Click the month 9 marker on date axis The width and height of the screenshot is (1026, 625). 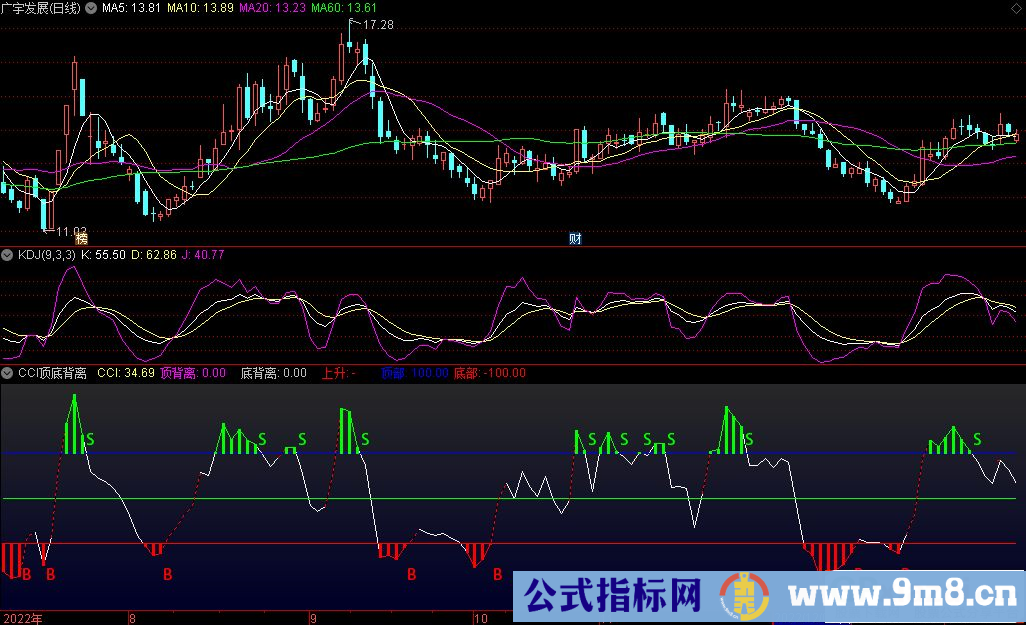313,618
